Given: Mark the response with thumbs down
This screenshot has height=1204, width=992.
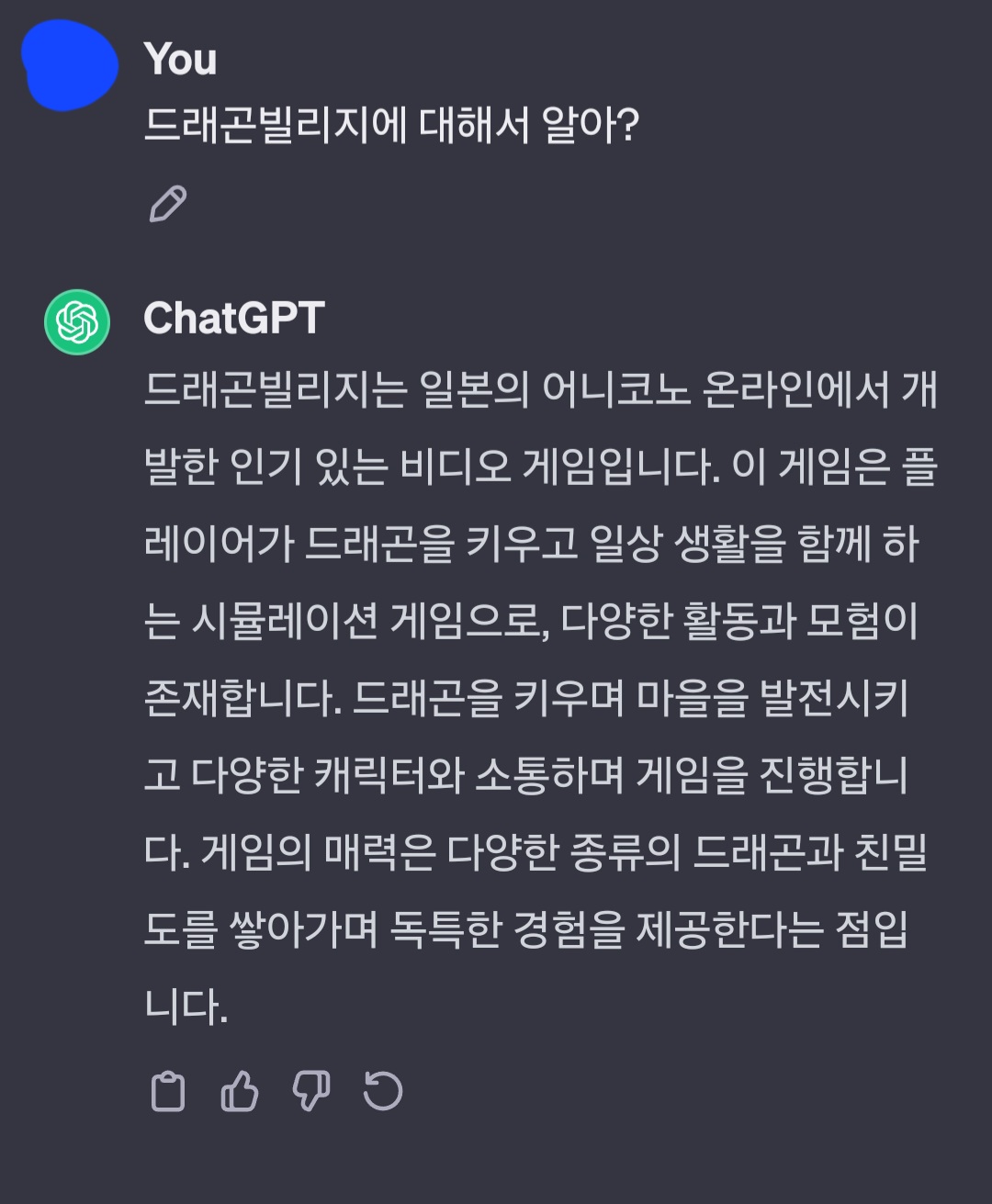Looking at the screenshot, I should [x=310, y=1092].
